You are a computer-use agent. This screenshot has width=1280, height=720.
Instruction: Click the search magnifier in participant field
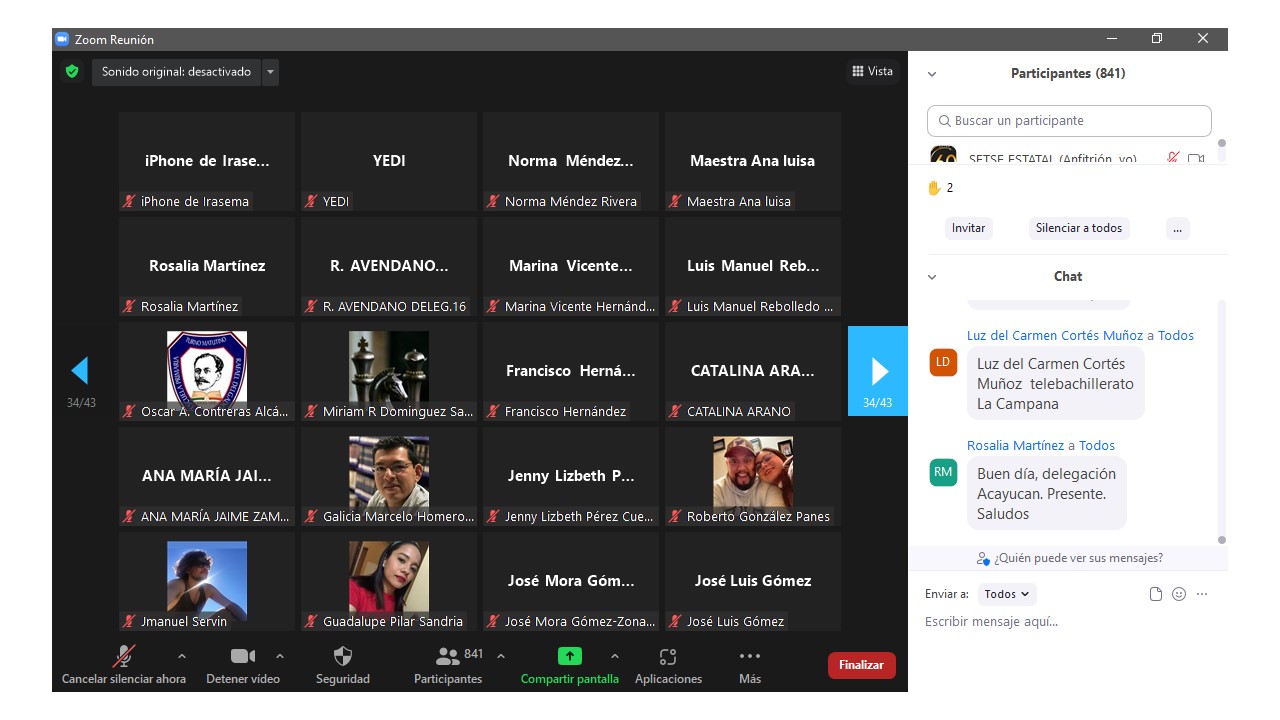pos(944,121)
